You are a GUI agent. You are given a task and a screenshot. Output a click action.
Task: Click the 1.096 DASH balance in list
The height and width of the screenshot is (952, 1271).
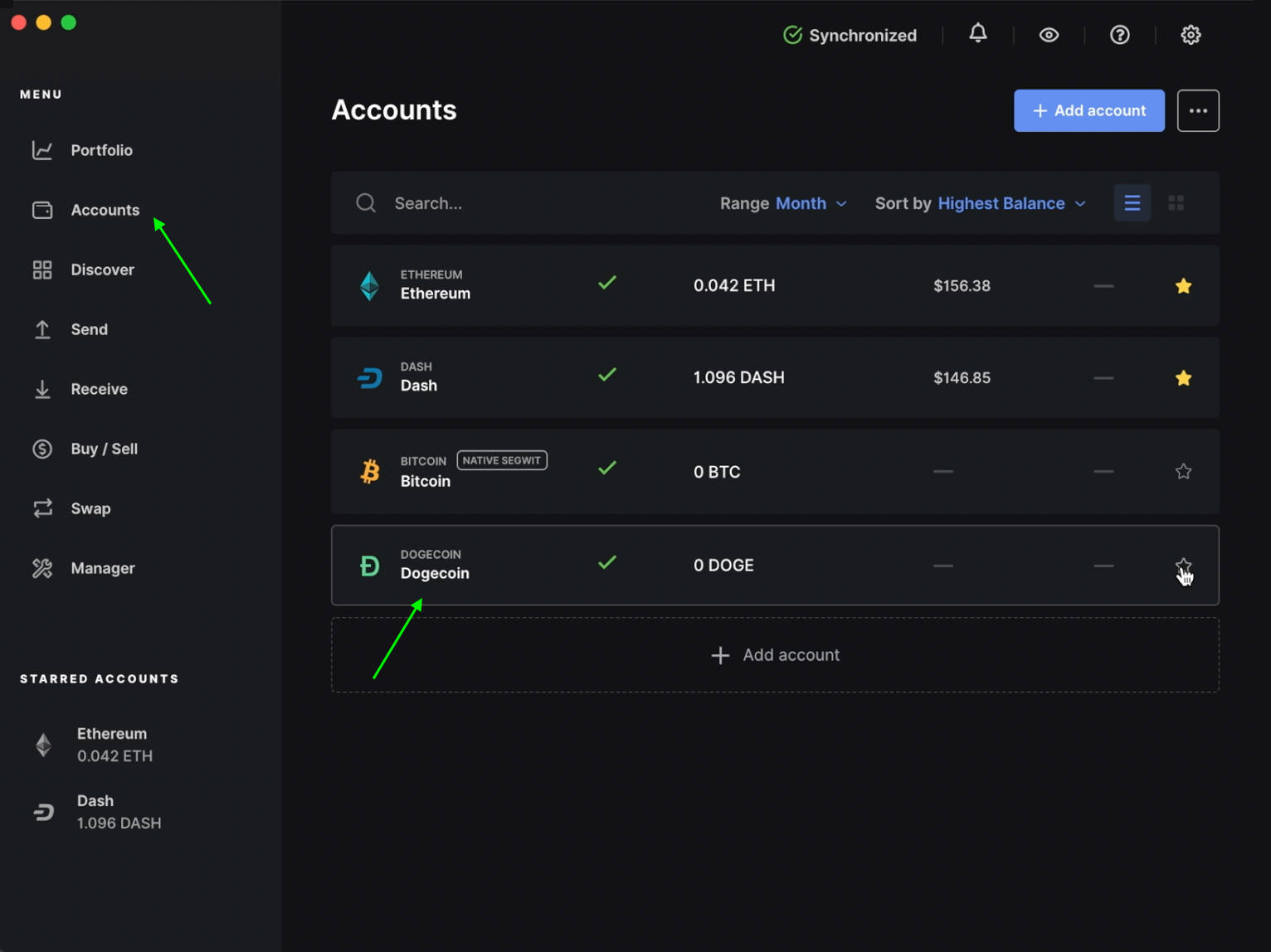739,377
